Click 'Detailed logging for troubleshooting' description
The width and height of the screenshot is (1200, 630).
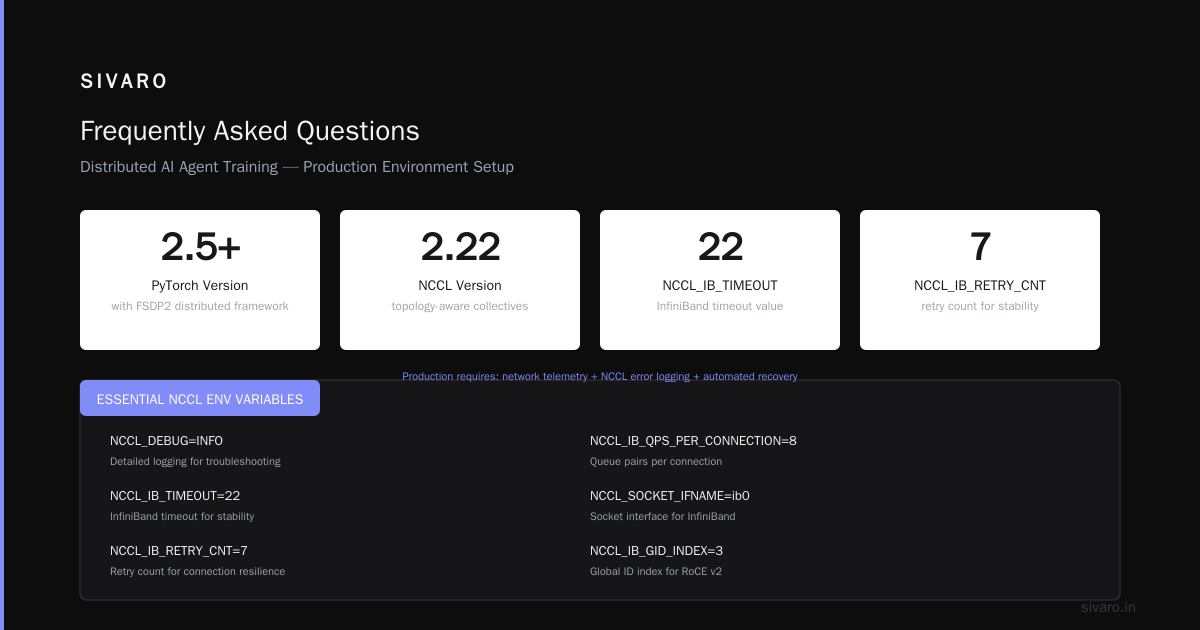coord(195,462)
